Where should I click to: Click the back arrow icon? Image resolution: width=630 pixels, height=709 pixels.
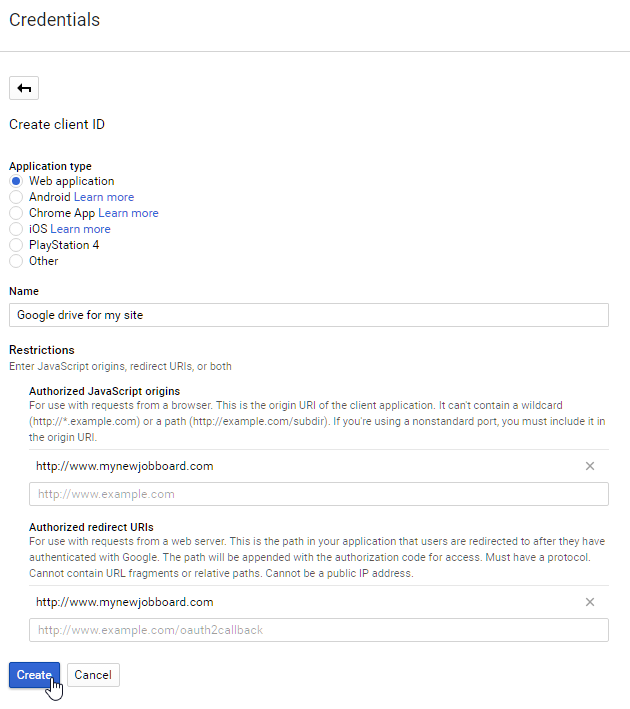tap(24, 88)
